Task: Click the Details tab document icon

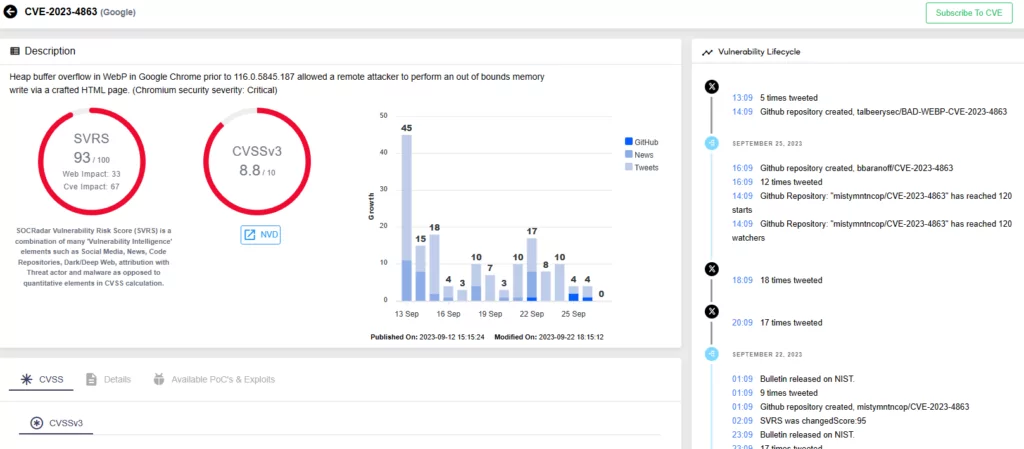Action: [91, 379]
